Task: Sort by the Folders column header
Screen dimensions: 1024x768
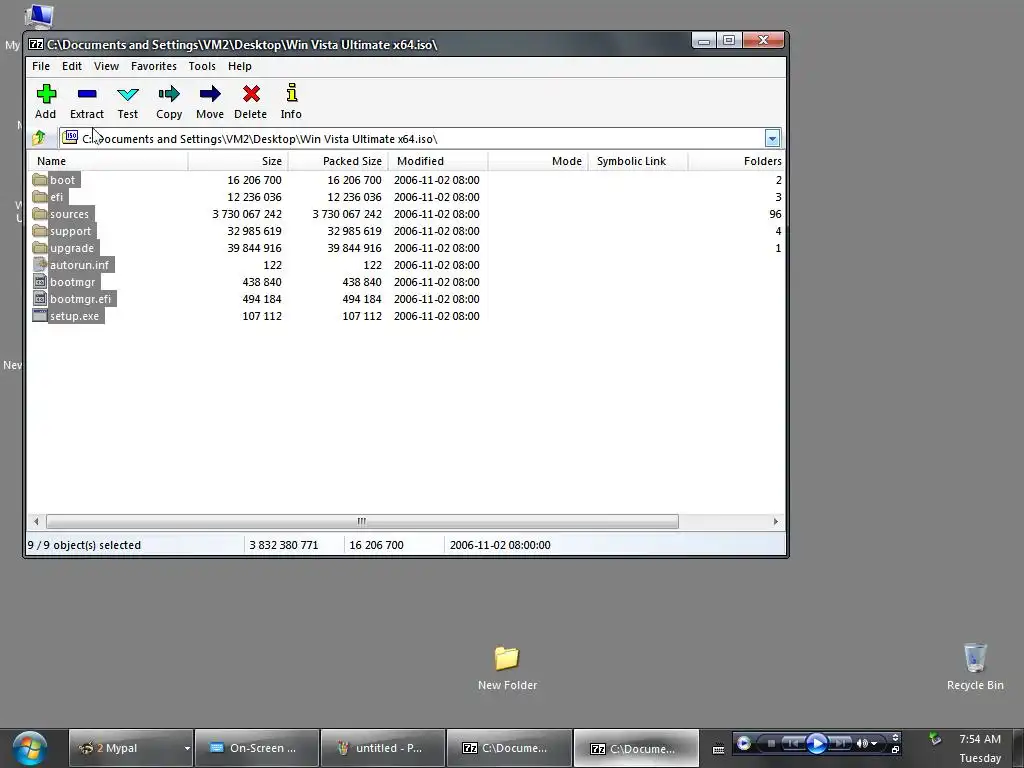Action: coord(737,161)
